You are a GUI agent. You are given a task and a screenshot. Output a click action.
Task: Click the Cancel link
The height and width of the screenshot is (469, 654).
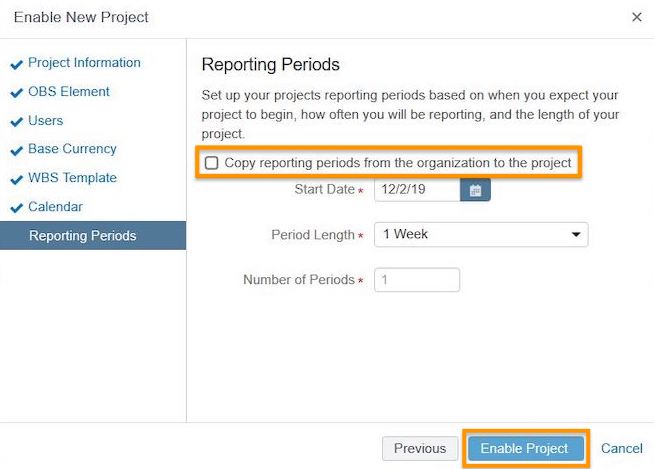(x=621, y=449)
